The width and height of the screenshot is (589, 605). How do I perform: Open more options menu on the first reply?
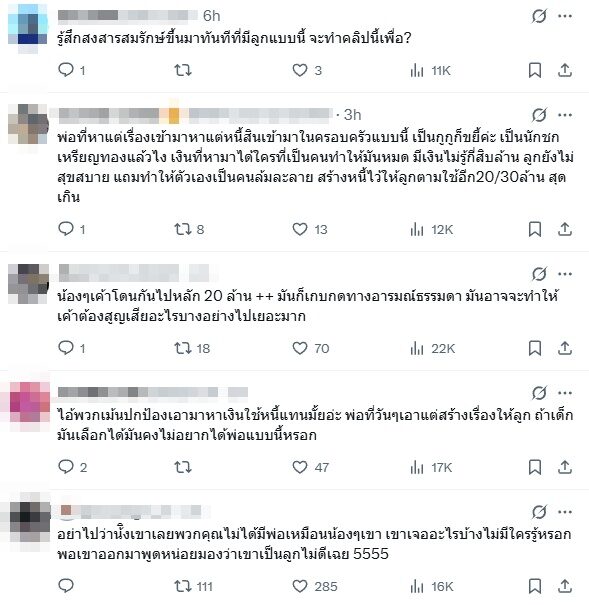(x=565, y=16)
